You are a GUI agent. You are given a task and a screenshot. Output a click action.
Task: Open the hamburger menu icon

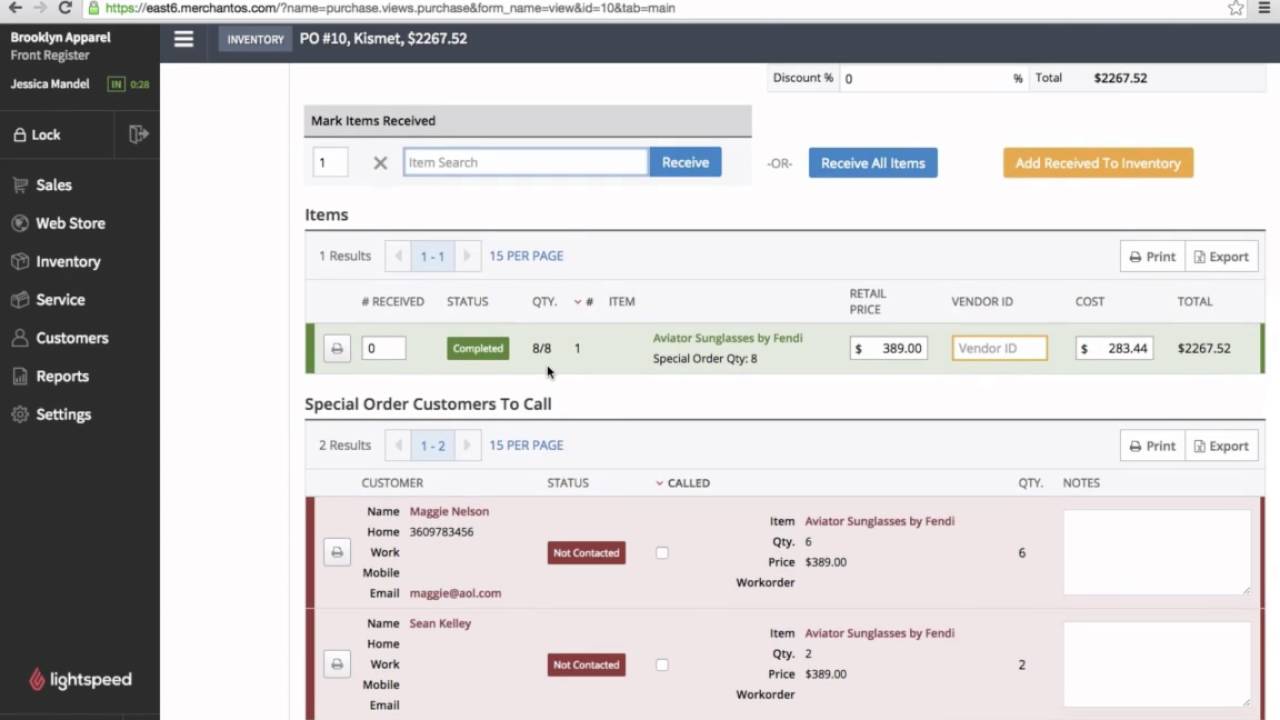(x=183, y=39)
